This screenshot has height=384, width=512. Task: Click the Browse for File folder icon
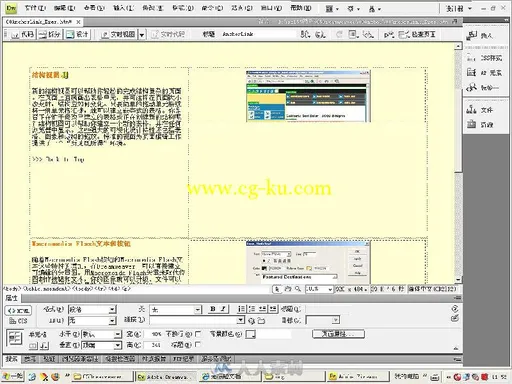pyautogui.click(x=262, y=321)
